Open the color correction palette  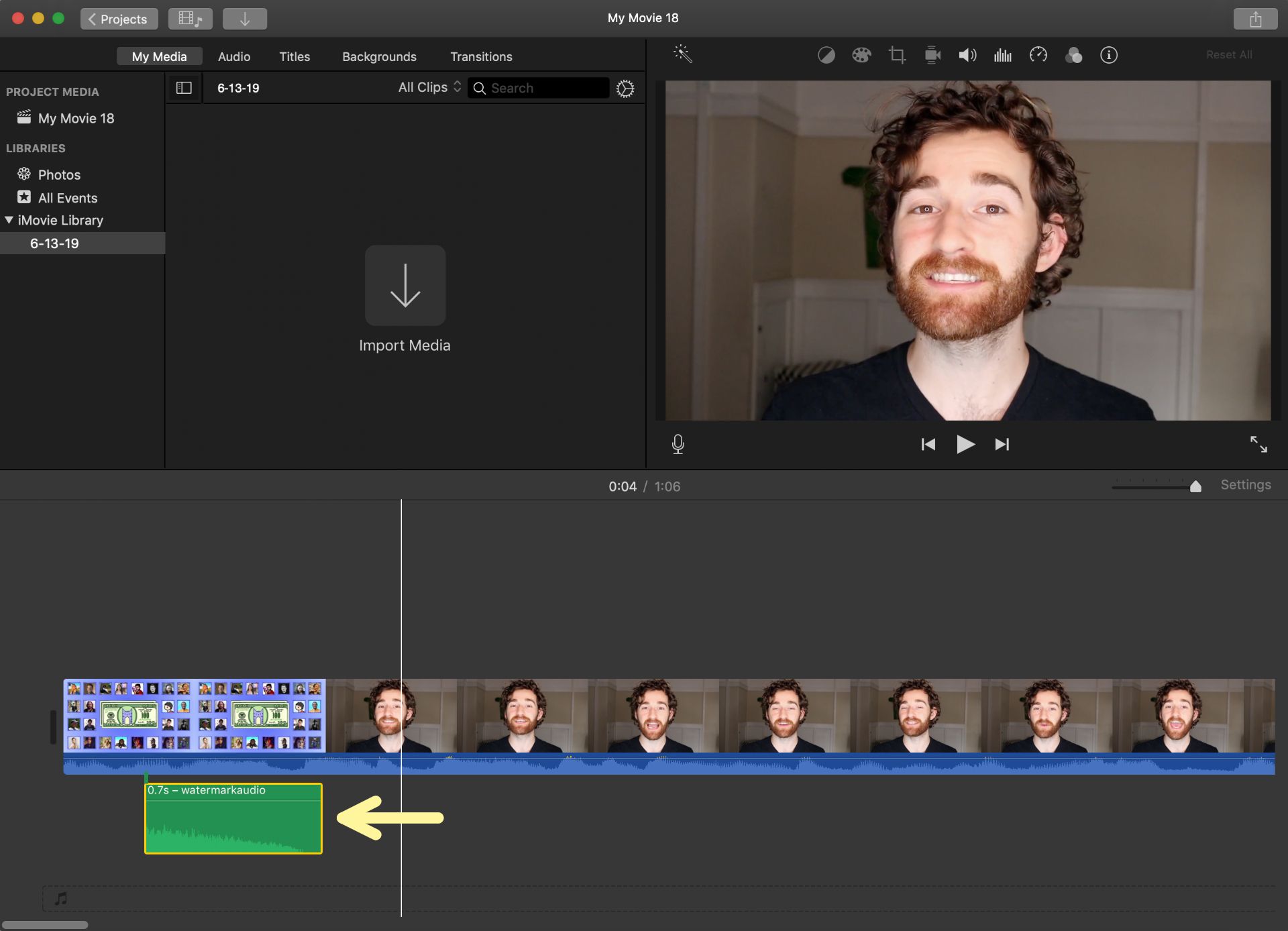pos(861,55)
